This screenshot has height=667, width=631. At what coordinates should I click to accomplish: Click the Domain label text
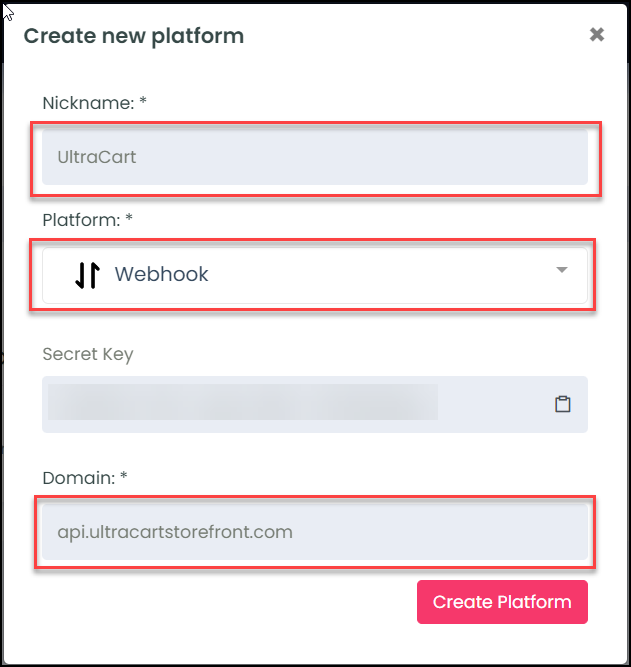[x=79, y=478]
